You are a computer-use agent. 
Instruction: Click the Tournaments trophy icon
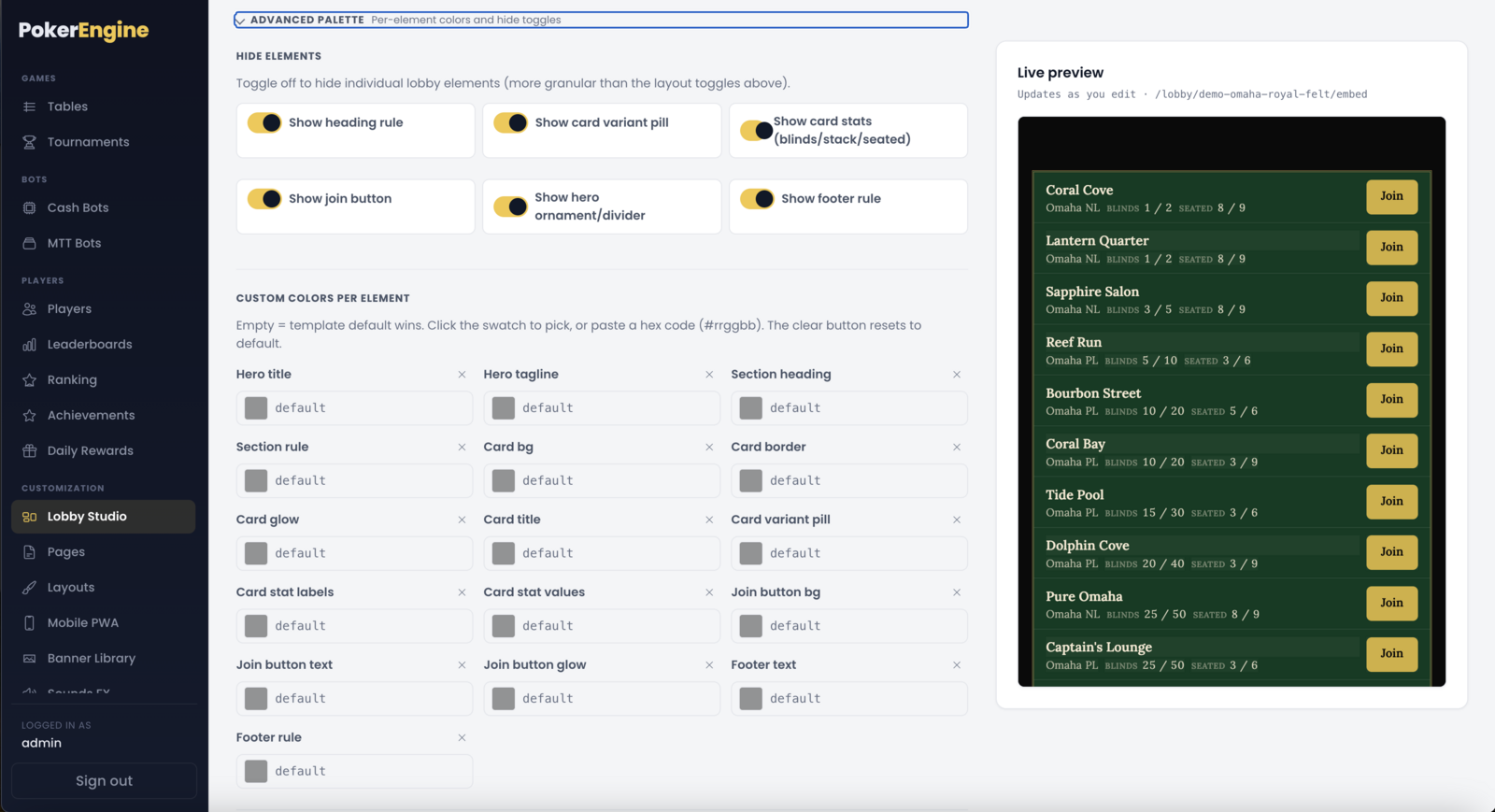(x=29, y=142)
